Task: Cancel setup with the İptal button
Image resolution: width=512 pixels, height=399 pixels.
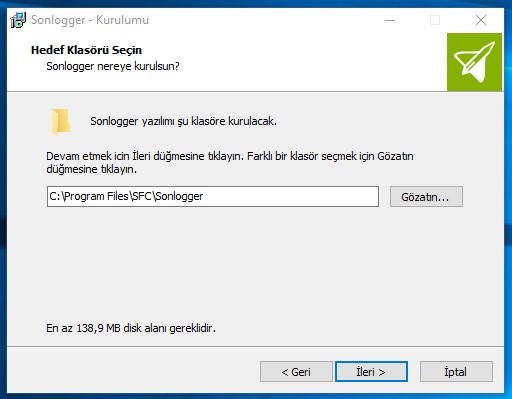Action: pos(456,372)
